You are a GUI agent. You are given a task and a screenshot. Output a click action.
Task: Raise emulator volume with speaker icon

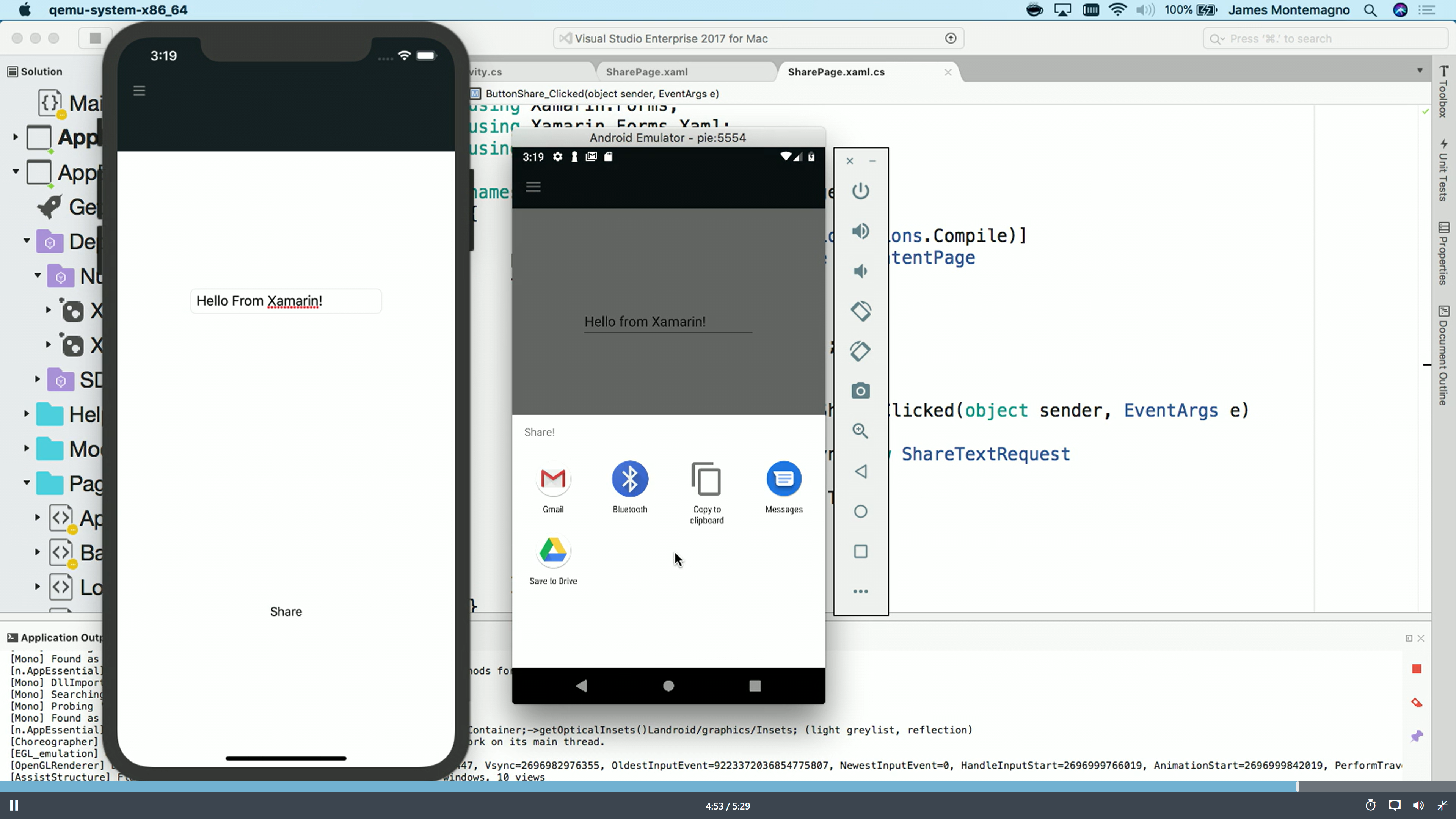point(860,231)
